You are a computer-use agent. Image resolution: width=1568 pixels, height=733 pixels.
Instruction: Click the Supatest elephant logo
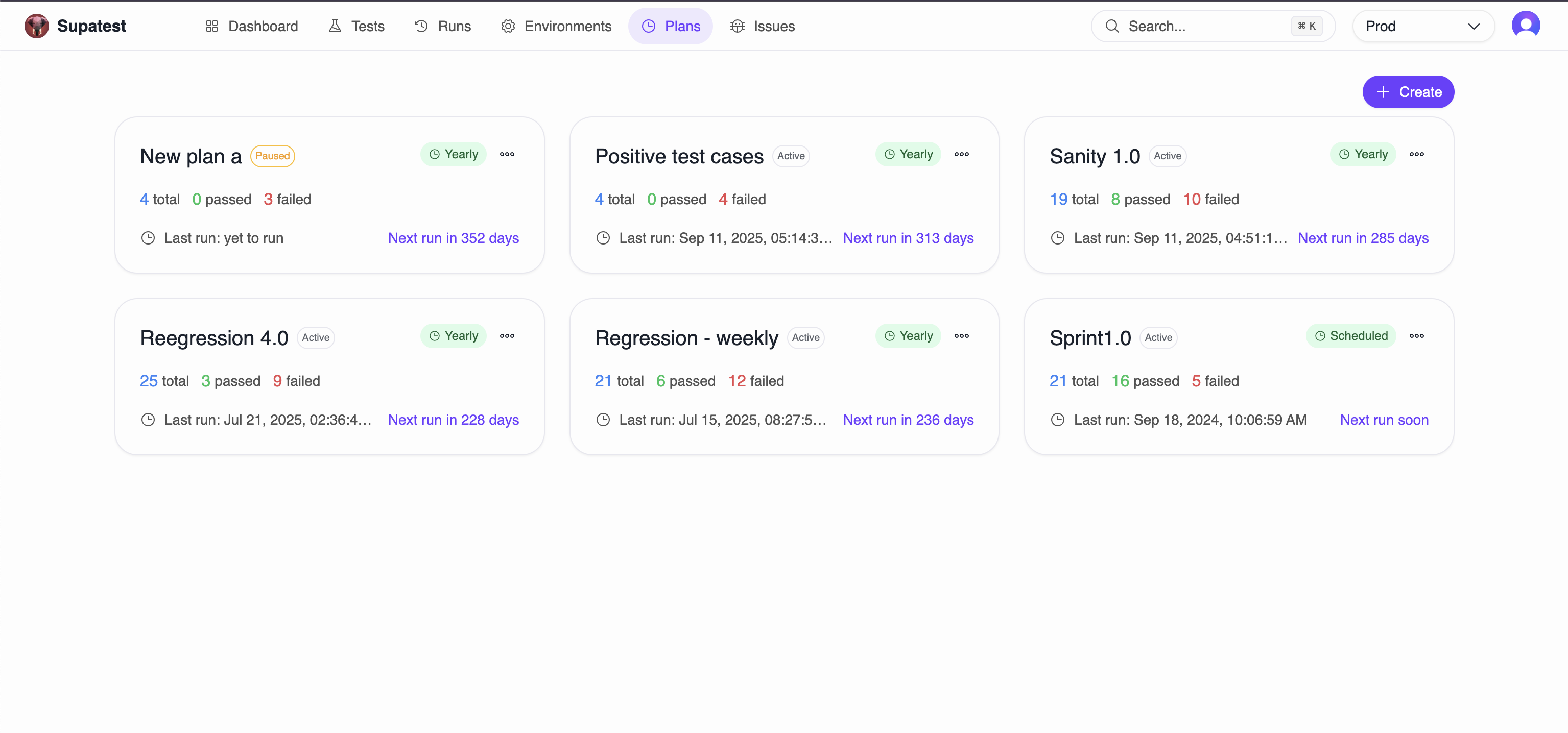(x=37, y=26)
